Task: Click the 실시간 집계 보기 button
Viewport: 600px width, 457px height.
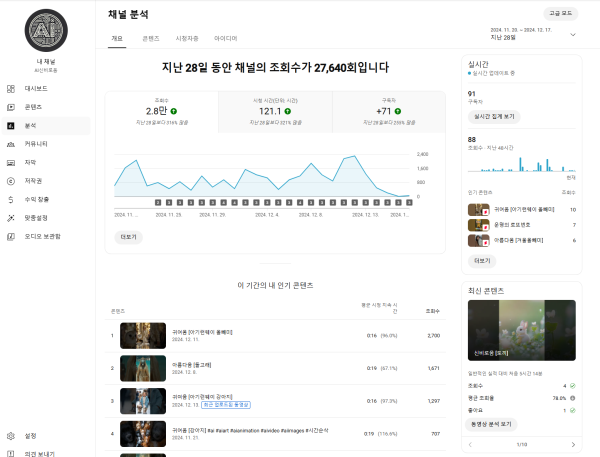Action: (x=495, y=116)
